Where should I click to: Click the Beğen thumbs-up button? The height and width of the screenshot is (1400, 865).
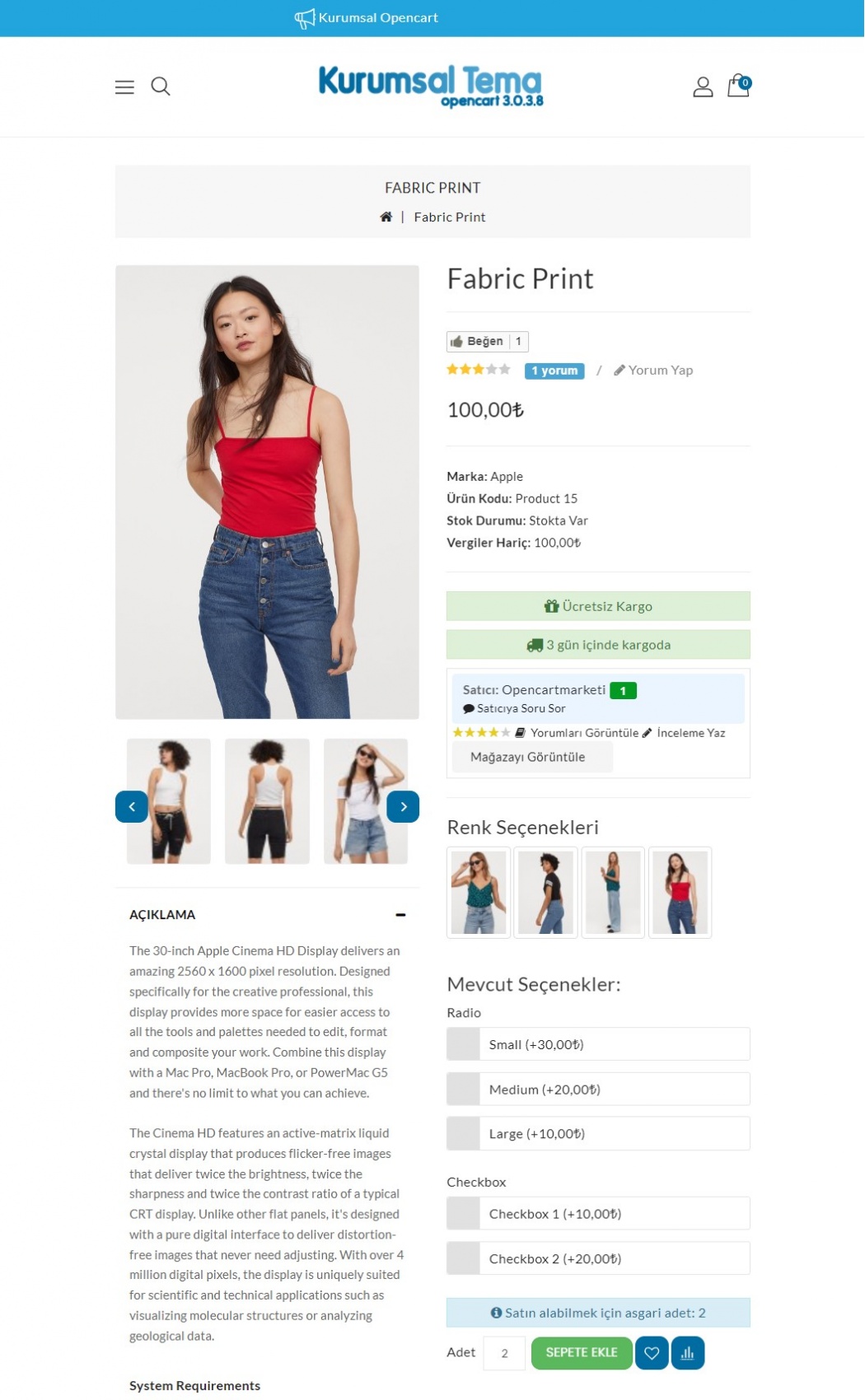(477, 341)
